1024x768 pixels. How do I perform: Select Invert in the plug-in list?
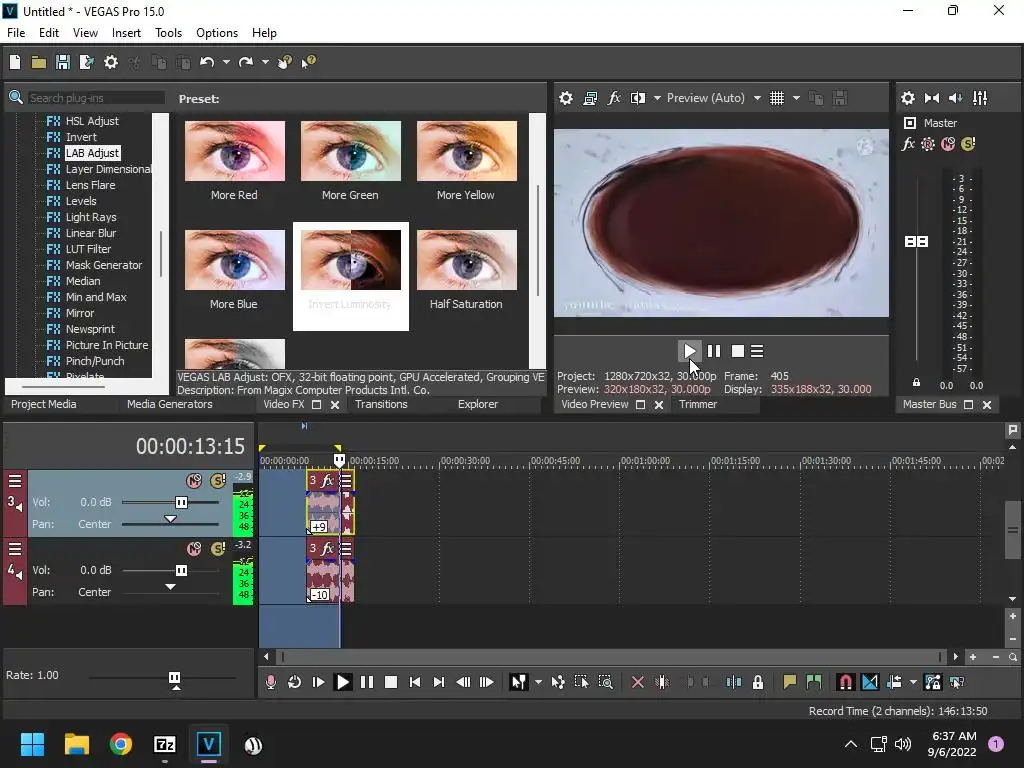point(81,137)
